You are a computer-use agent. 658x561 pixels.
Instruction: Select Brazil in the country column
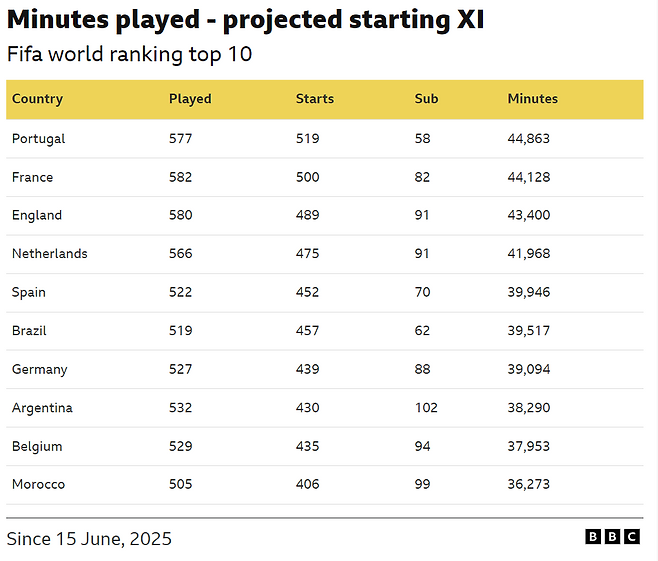pos(29,331)
